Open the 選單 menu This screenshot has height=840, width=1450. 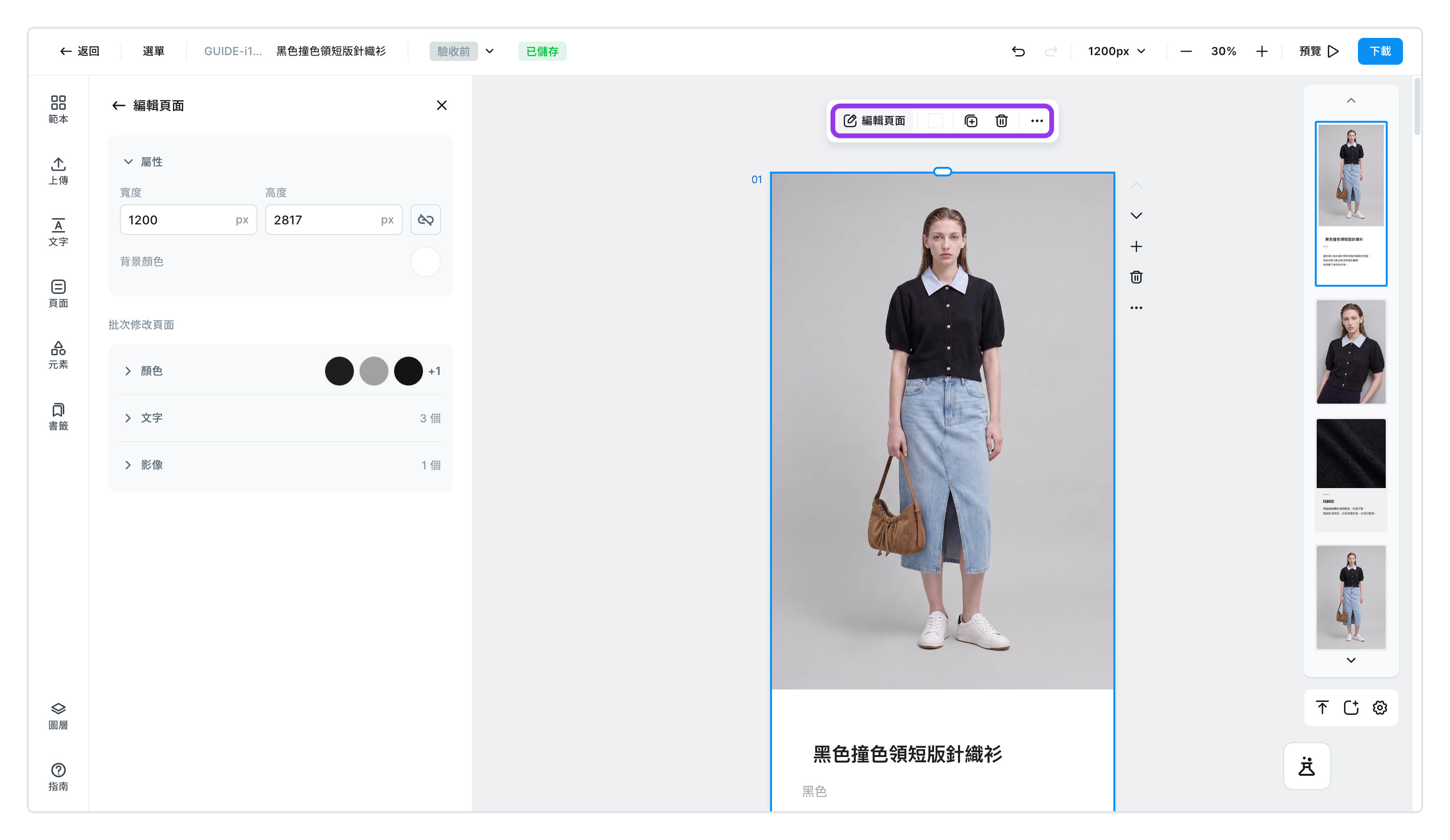point(153,51)
